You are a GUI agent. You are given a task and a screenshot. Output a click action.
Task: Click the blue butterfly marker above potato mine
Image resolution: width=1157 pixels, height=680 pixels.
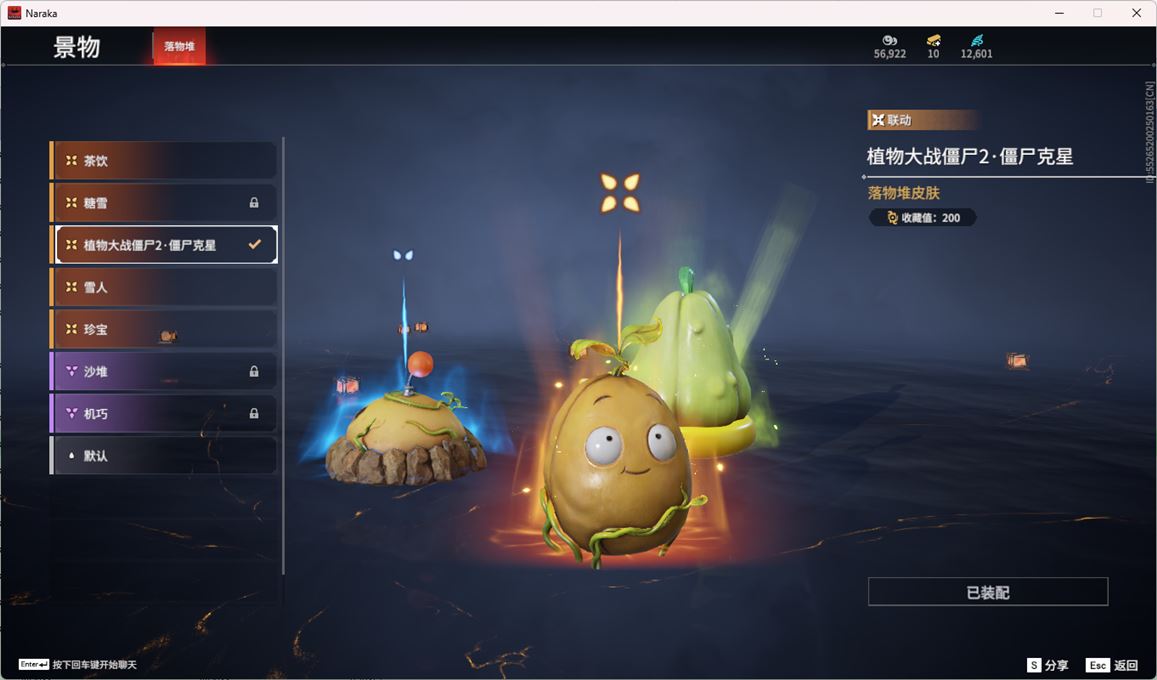click(403, 255)
